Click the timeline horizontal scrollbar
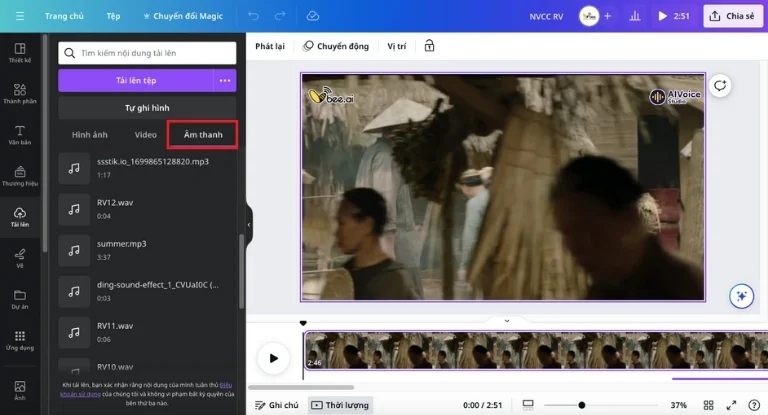The width and height of the screenshot is (768, 415). pos(301,388)
